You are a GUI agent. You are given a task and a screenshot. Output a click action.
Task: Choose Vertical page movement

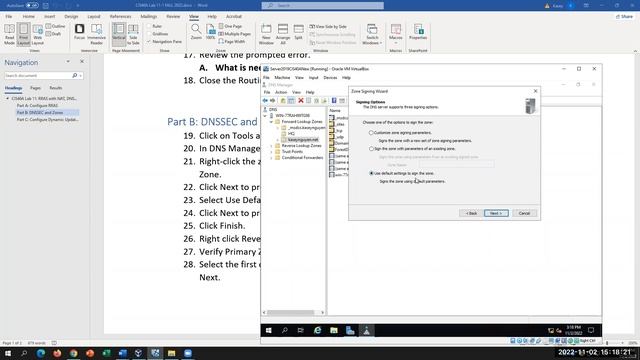[x=119, y=34]
